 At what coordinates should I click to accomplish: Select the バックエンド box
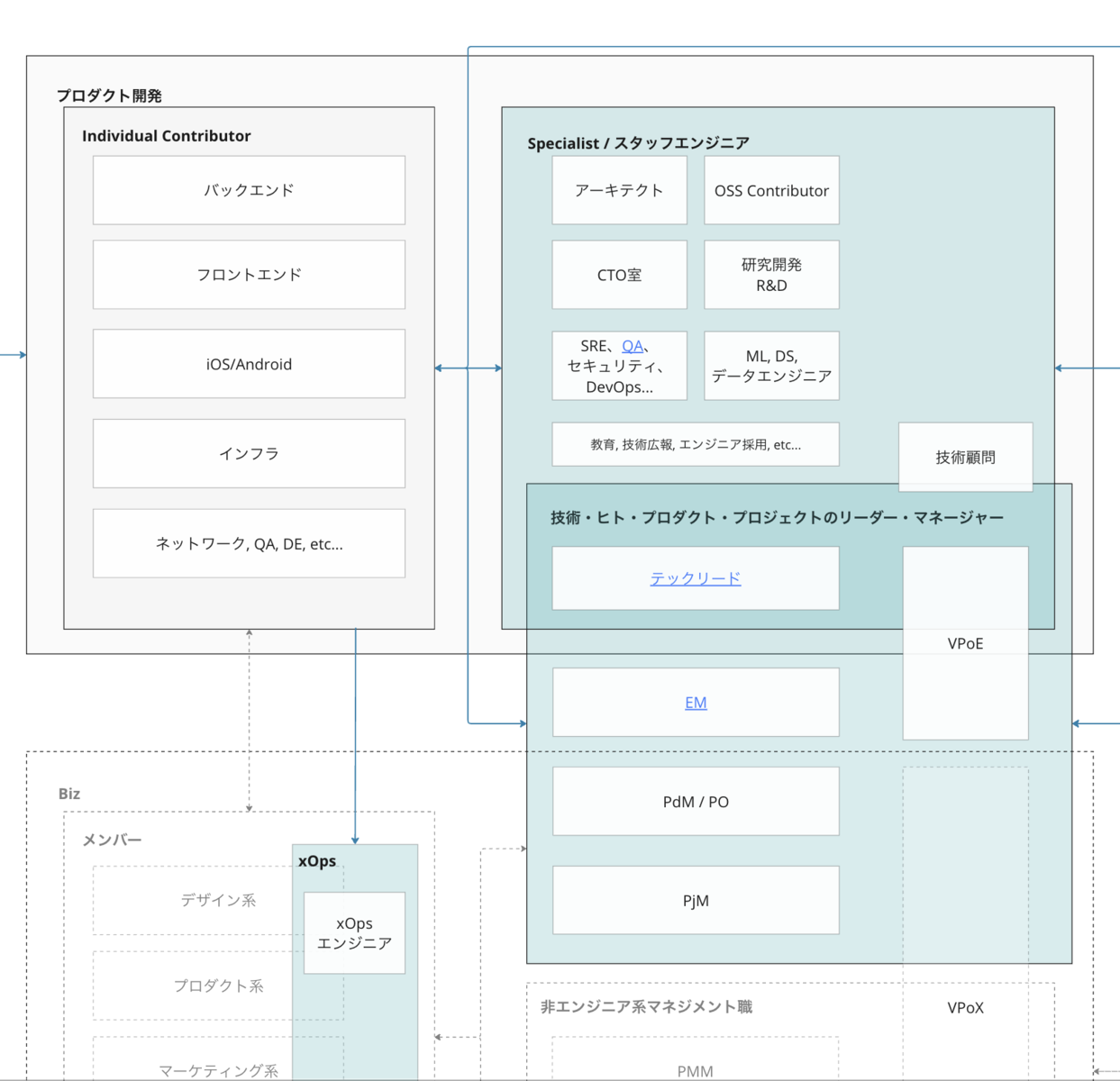pos(249,190)
